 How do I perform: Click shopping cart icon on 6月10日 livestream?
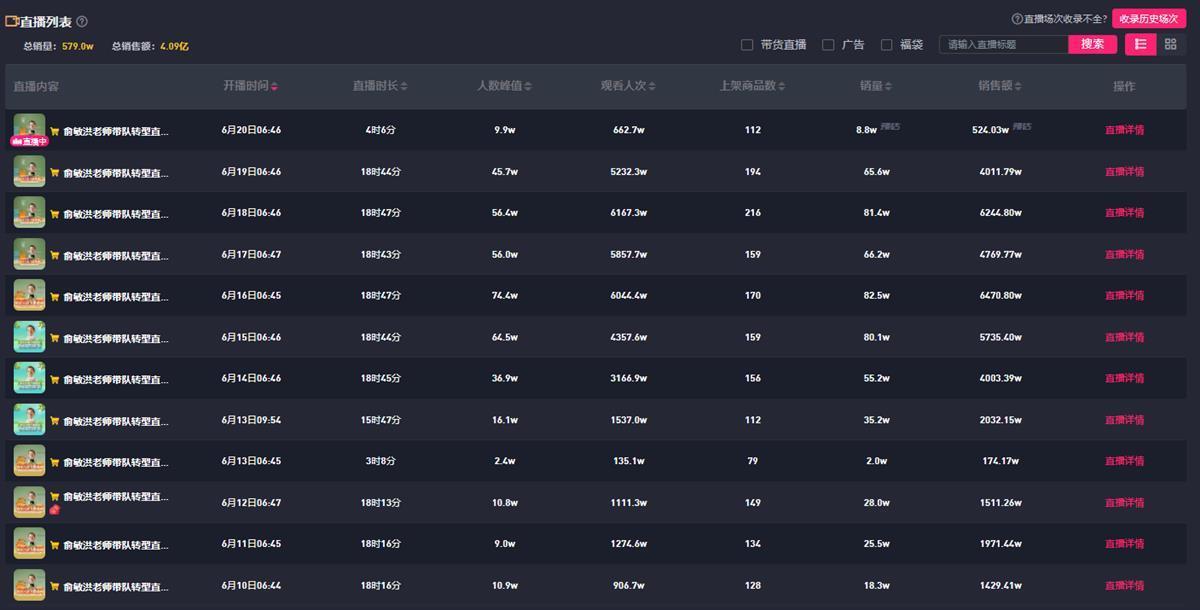coord(55,587)
